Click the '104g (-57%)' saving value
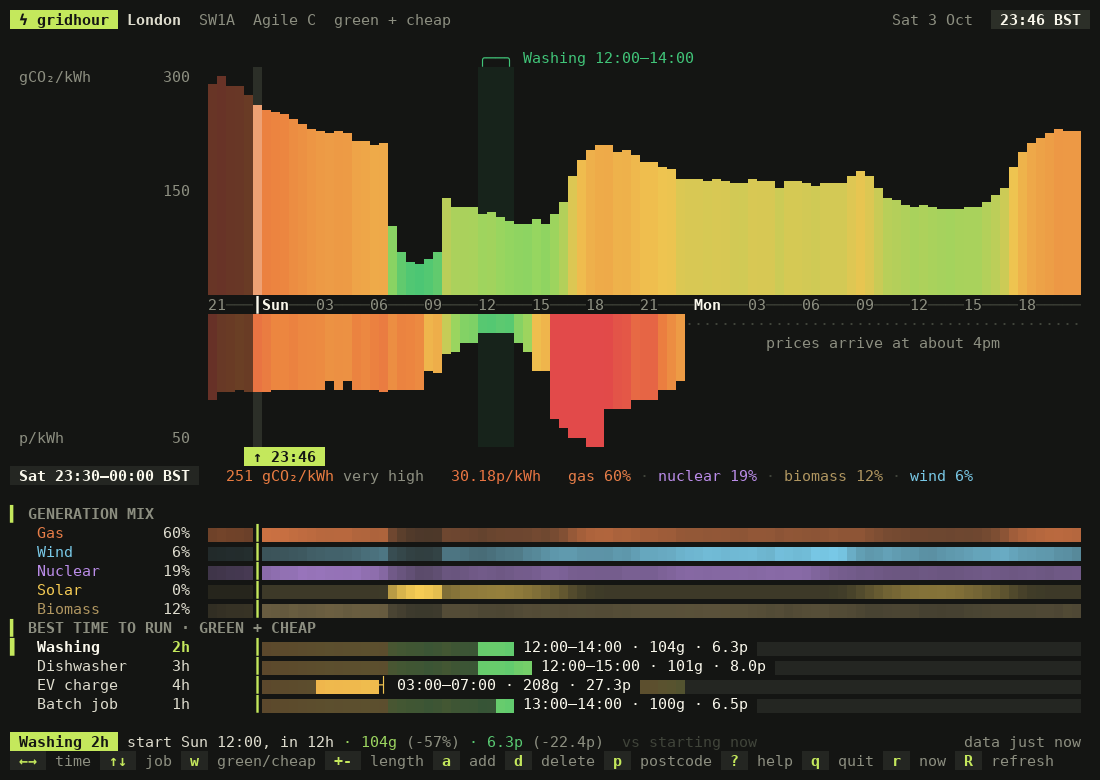The image size is (1100, 780). [x=410, y=741]
